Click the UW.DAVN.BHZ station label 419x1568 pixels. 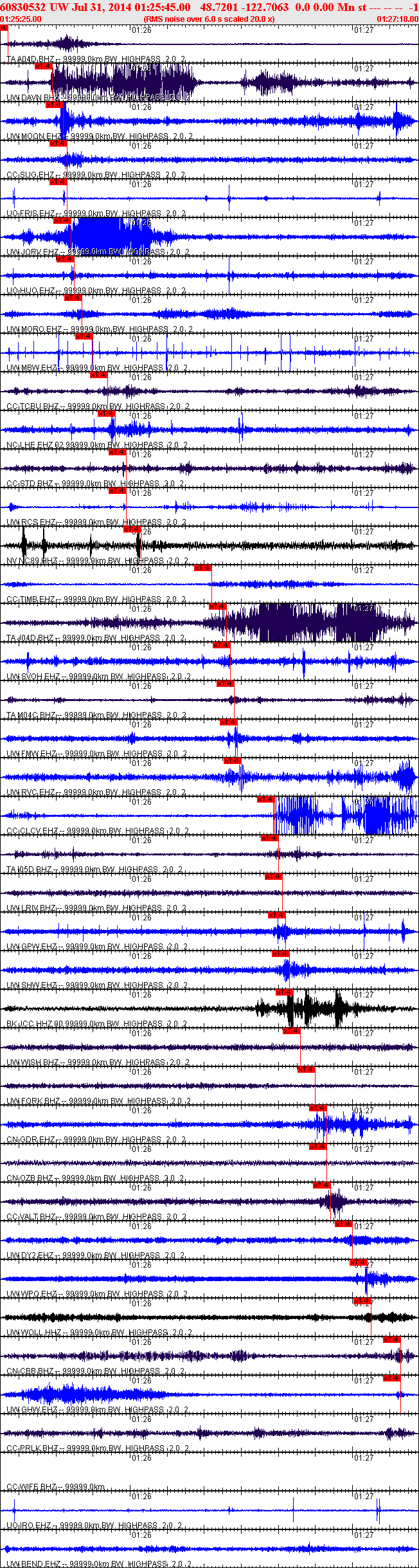coord(33,98)
